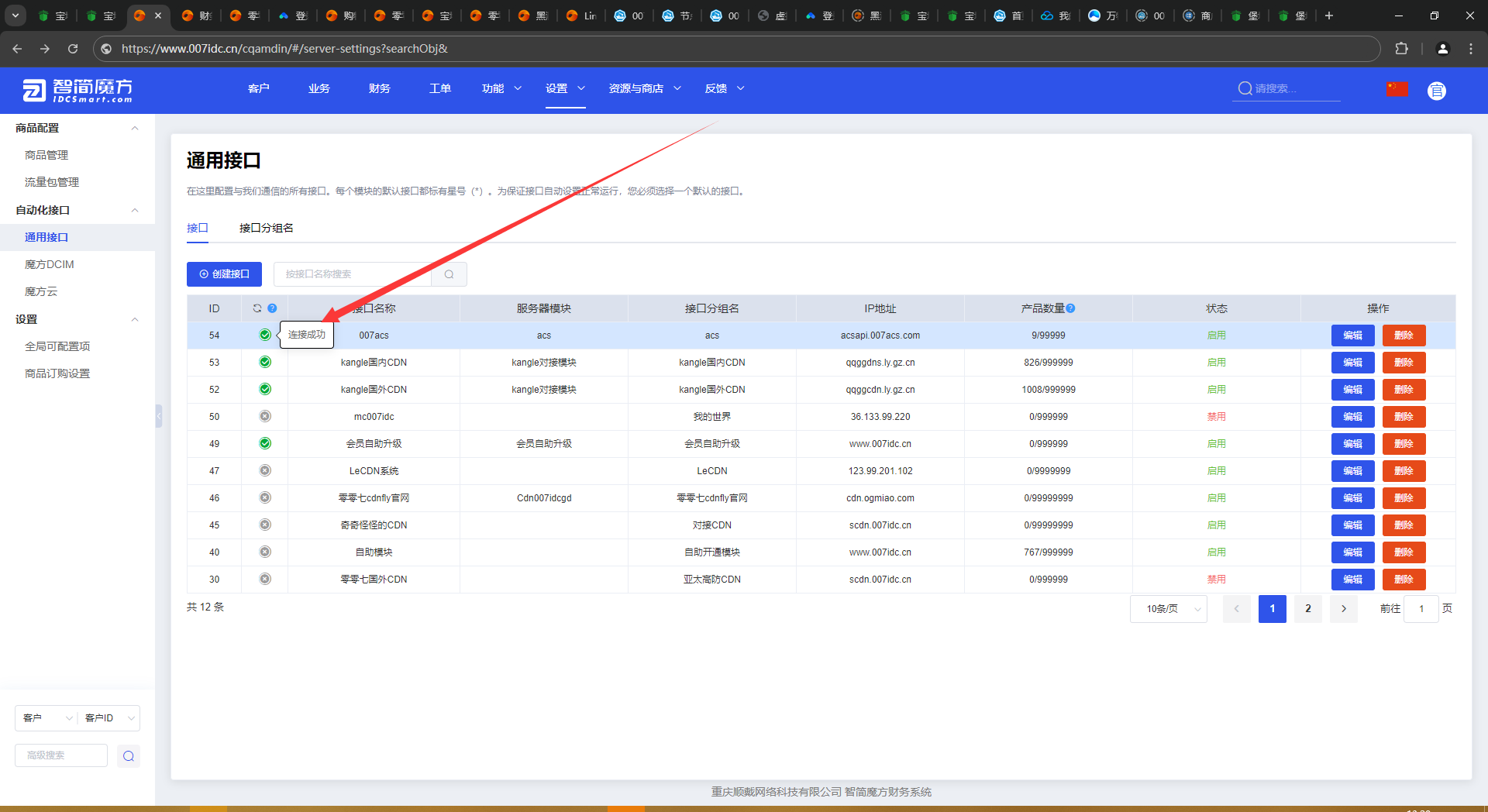The width and height of the screenshot is (1488, 812).
Task: Click the help icon next to 产品数量
Action: pyautogui.click(x=1070, y=308)
